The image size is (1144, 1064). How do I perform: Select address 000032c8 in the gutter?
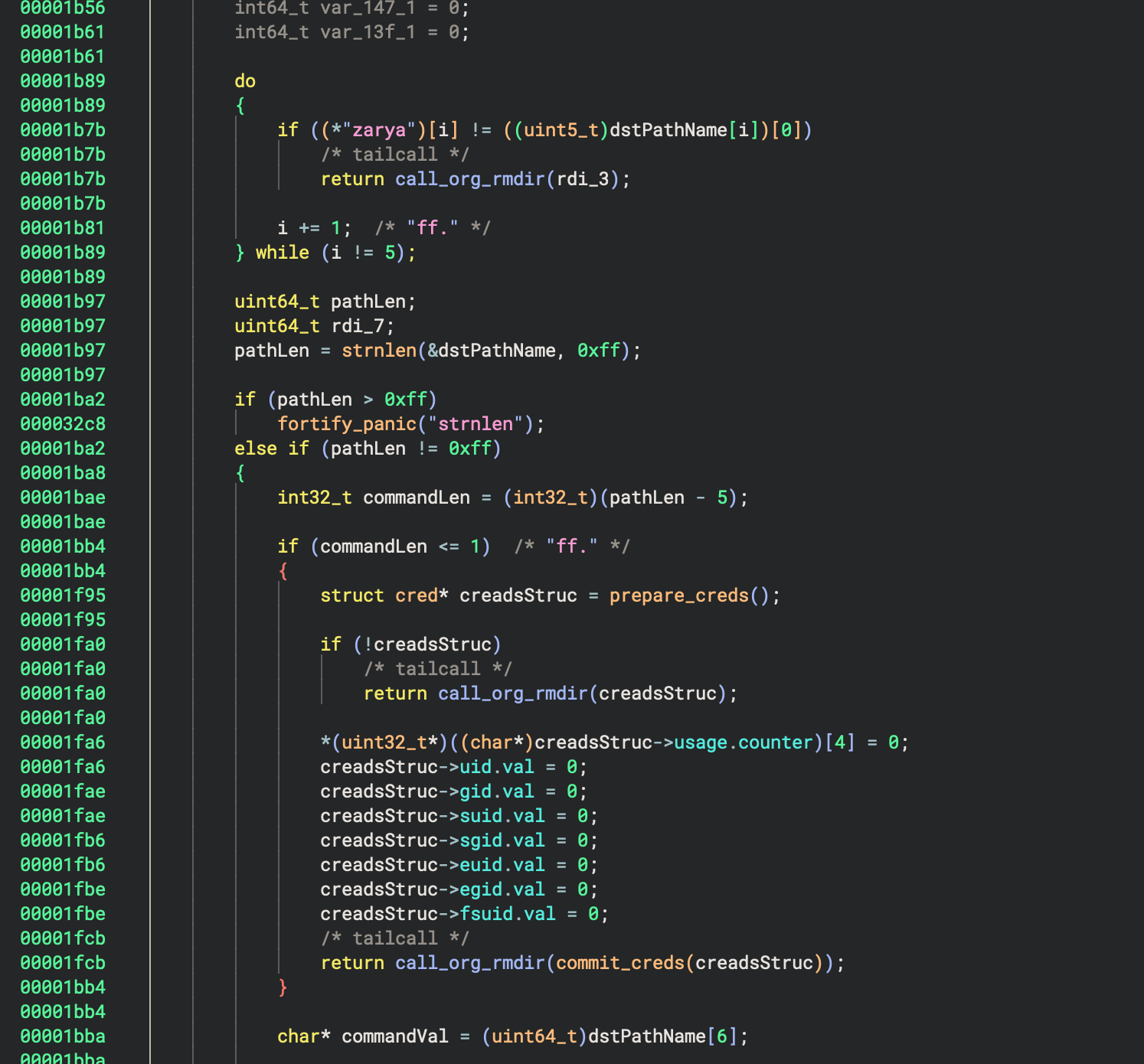63,424
